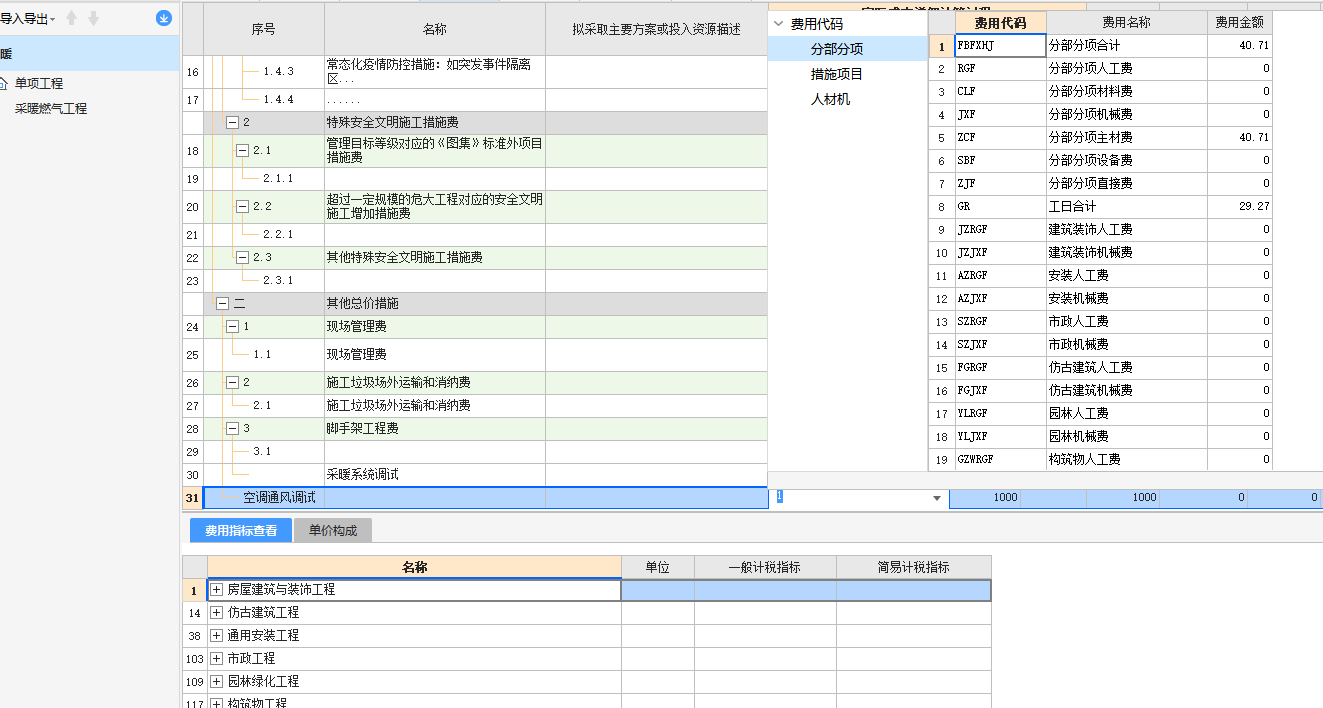Select the CLF 分部分项材料费 row
The height and width of the screenshot is (708, 1323).
click(1100, 92)
